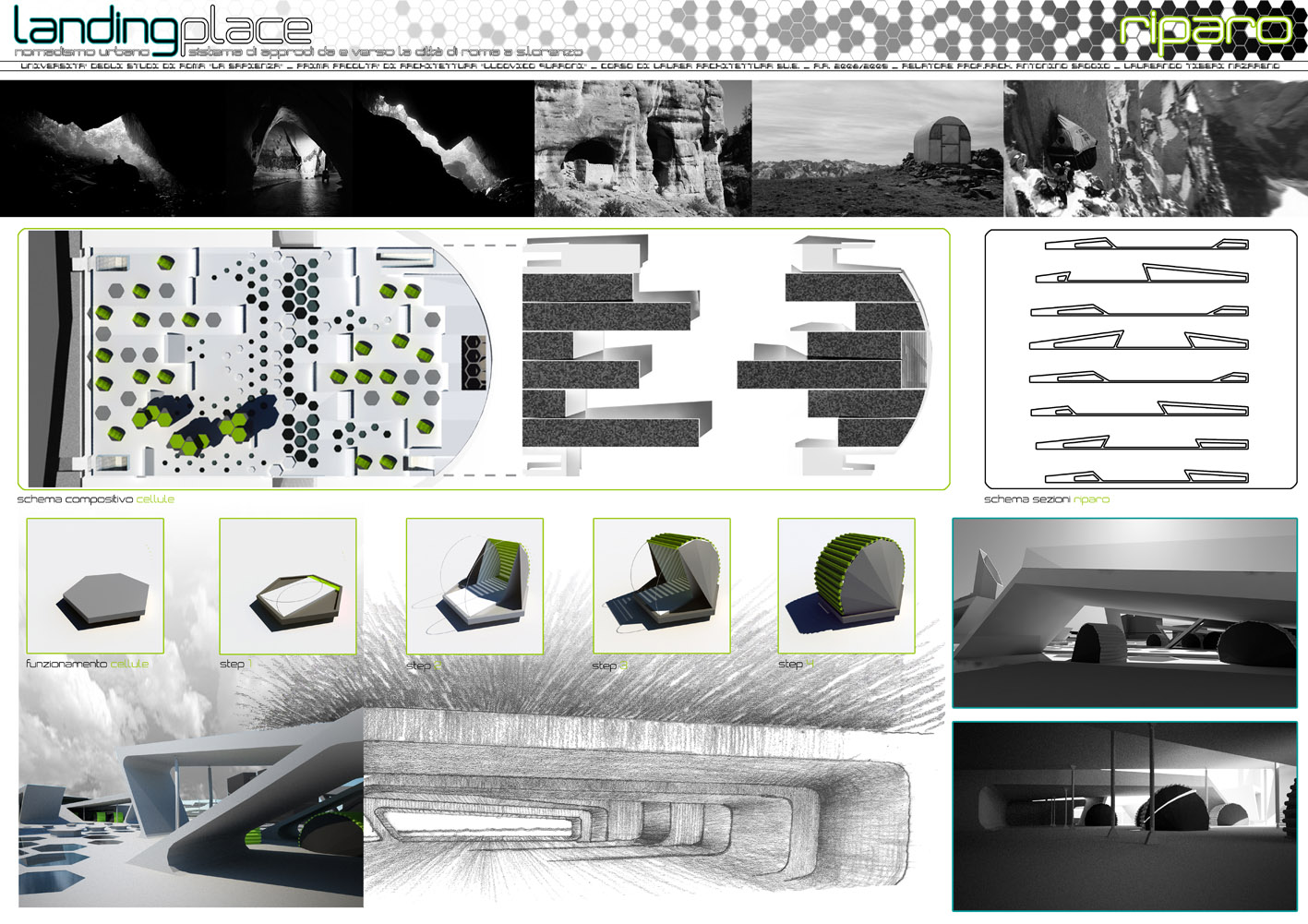Viewport: 1308px width, 924px height.
Task: Click the 'schema compositivo cellule' caption
Action: tap(96, 499)
